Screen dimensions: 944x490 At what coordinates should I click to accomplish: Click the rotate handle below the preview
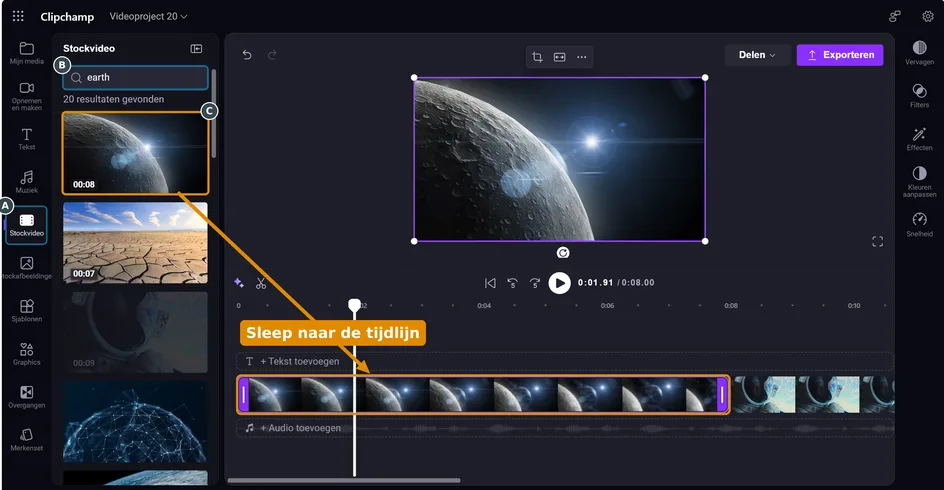(563, 253)
